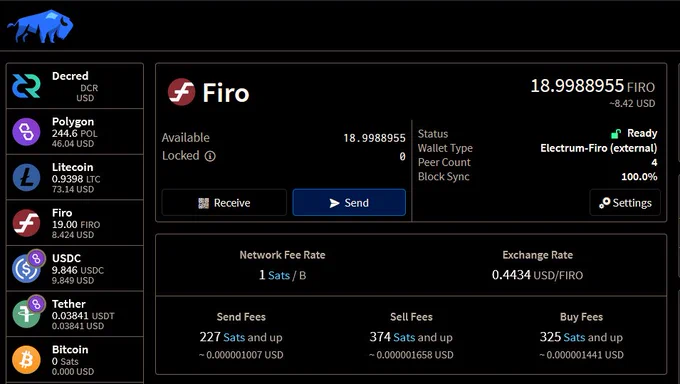Click the Block Sync 100.0% value
Image resolution: width=680 pixels, height=384 pixels.
point(639,177)
